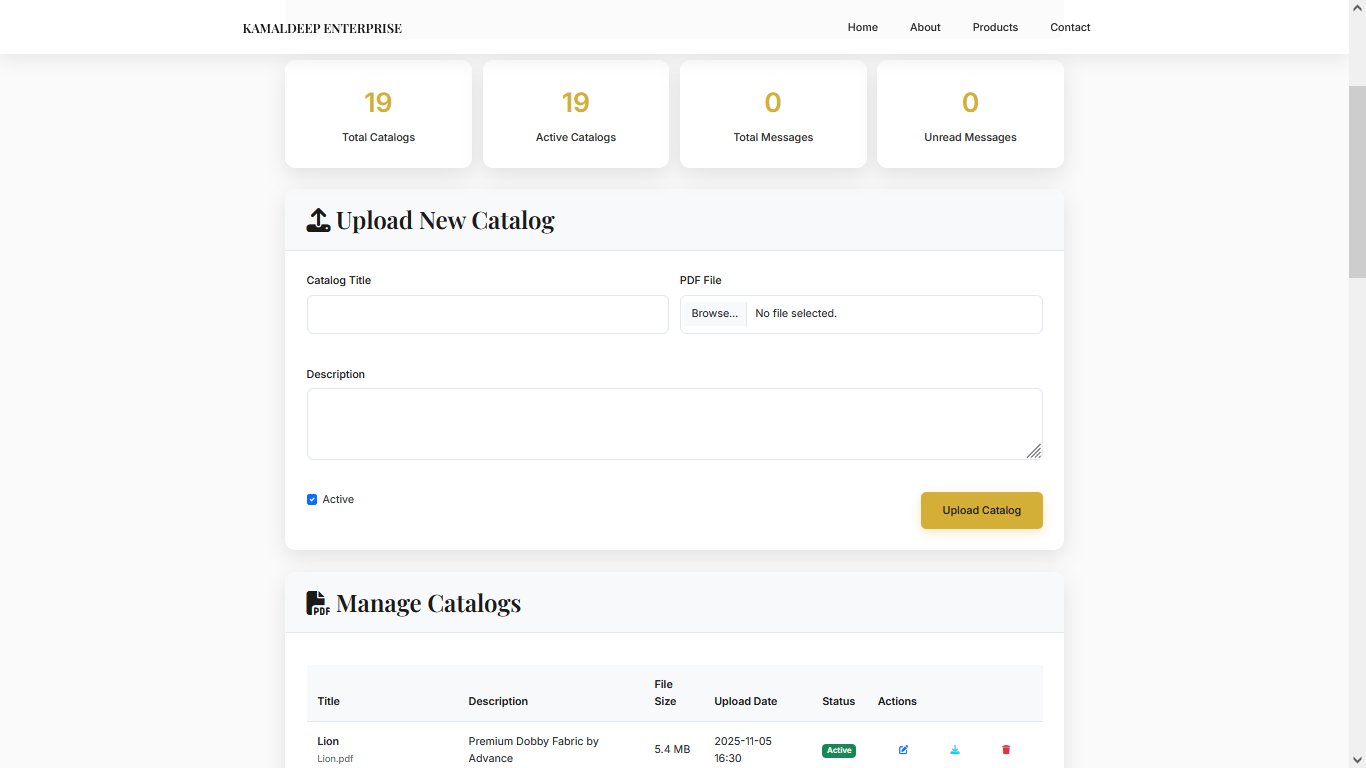Click the 5.4 MB file size cell
The image size is (1366, 768).
pyautogui.click(x=672, y=749)
